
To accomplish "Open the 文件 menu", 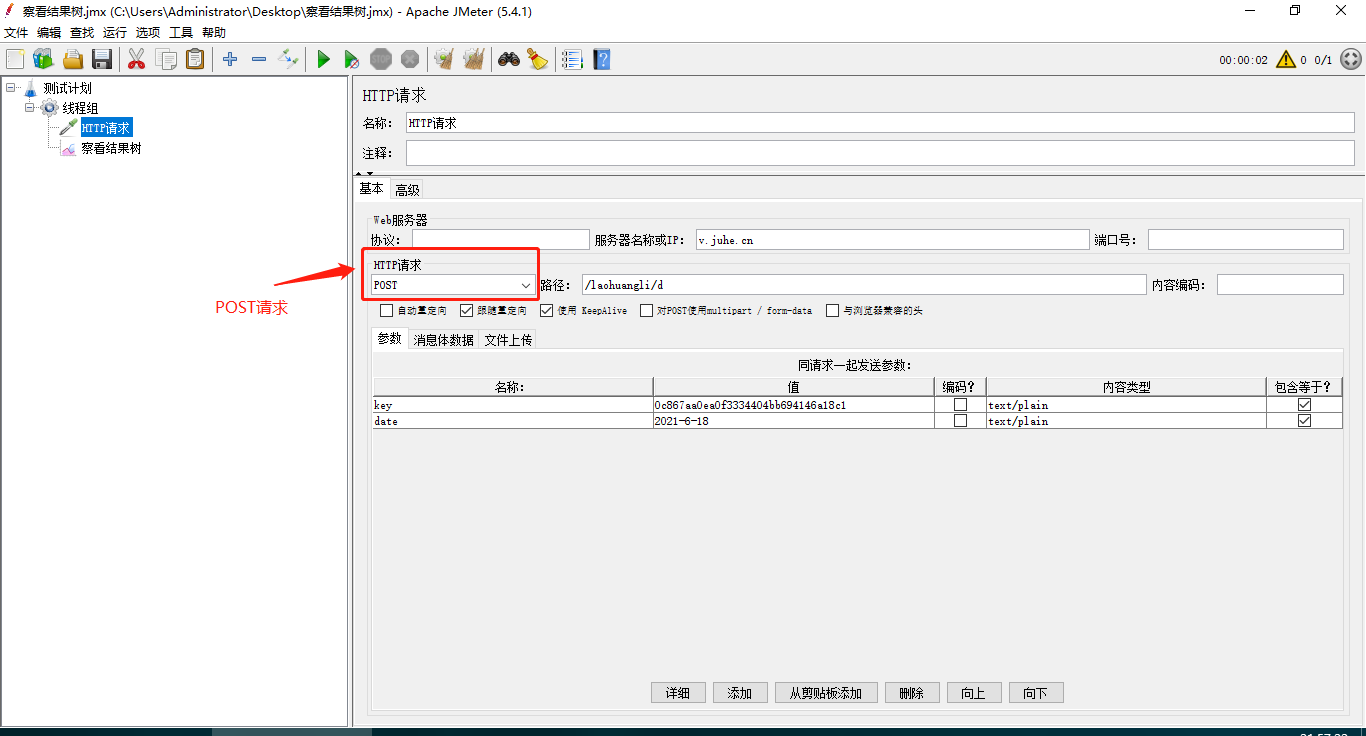I will tap(17, 32).
